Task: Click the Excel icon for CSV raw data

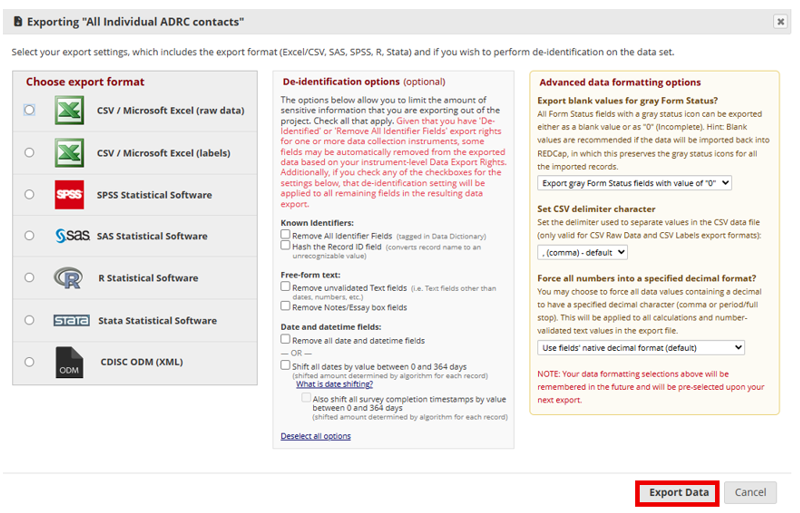Action: 69,110
